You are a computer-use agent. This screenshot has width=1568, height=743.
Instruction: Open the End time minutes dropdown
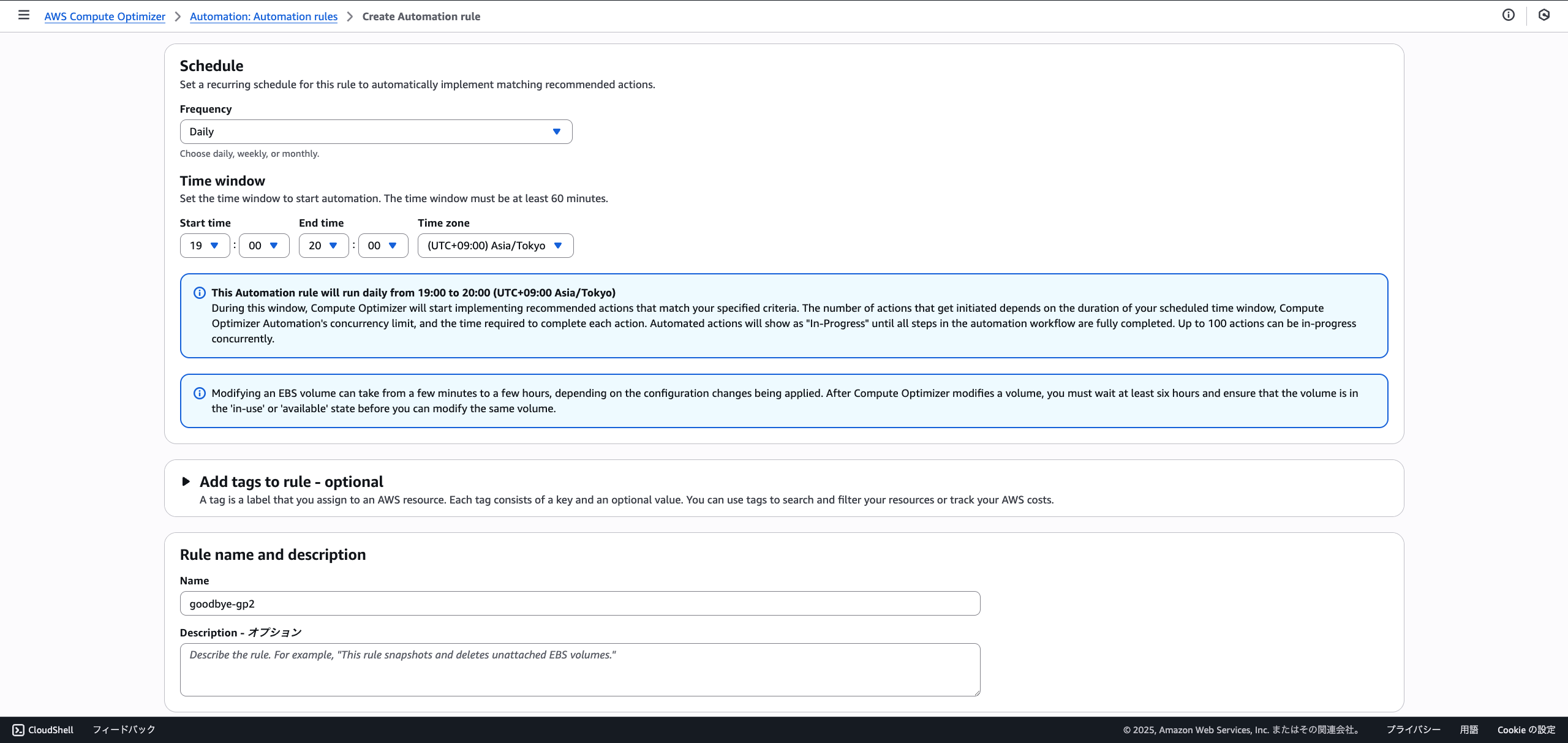click(383, 246)
